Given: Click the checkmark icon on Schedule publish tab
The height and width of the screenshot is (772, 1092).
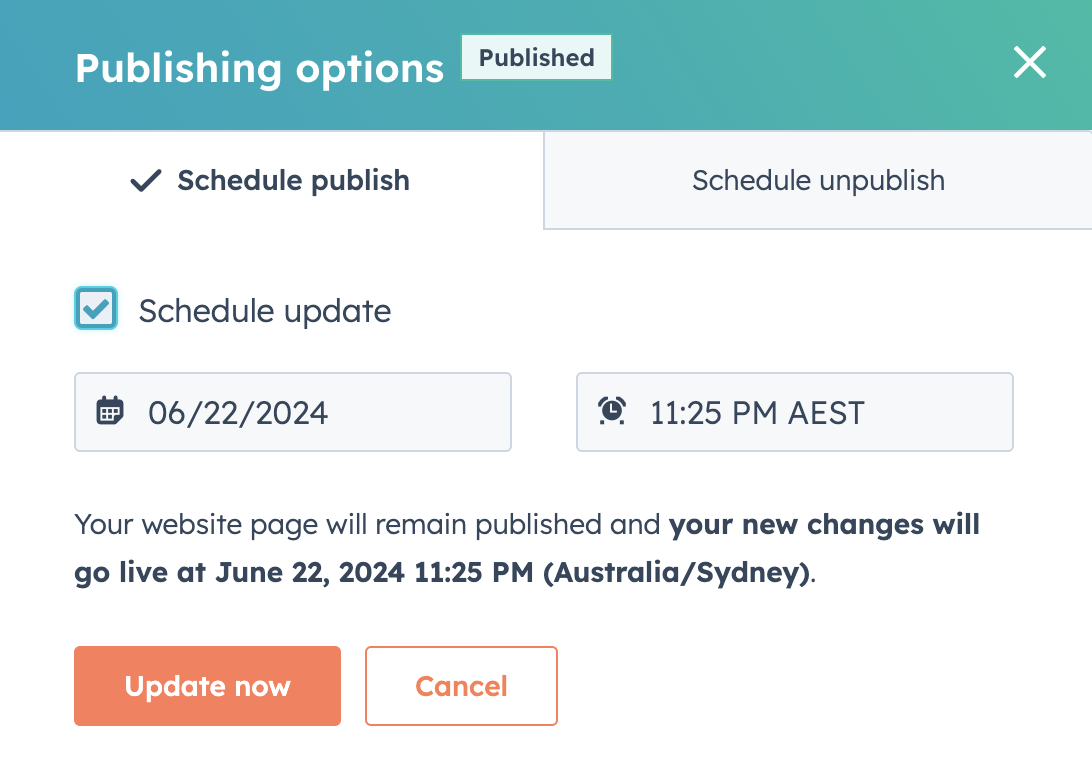Looking at the screenshot, I should [143, 181].
